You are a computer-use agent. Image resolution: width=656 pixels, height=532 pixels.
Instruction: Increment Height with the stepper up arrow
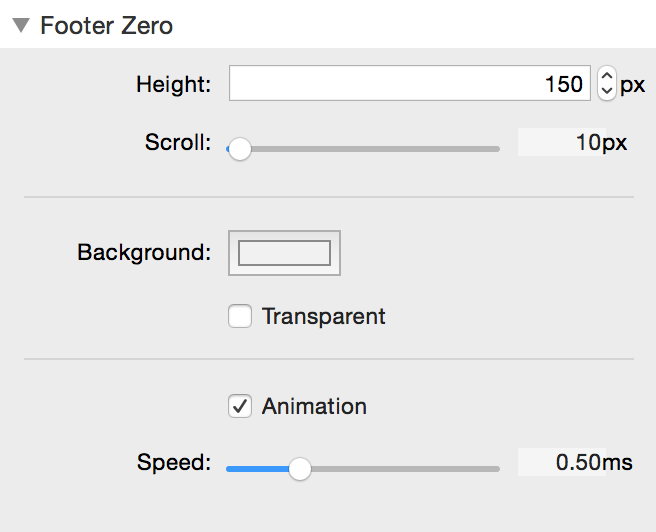606,76
